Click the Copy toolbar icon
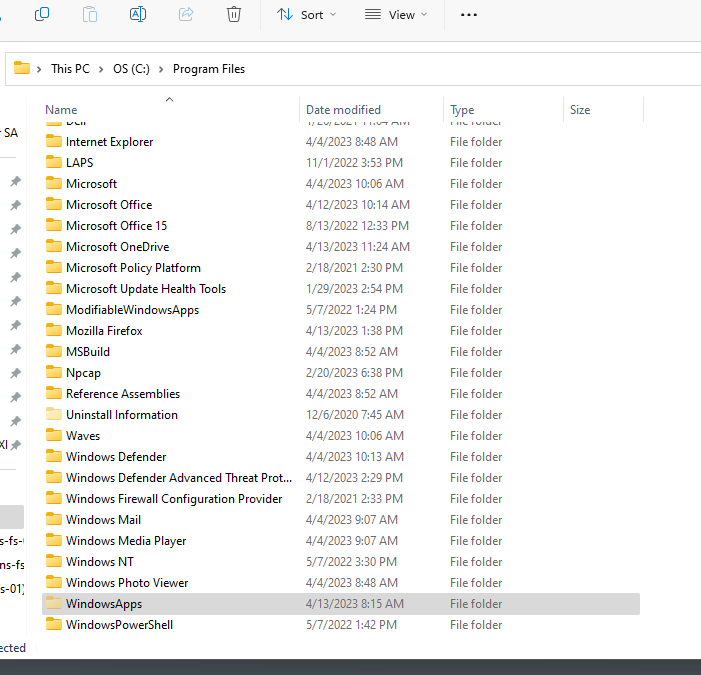701x675 pixels. pos(42,14)
